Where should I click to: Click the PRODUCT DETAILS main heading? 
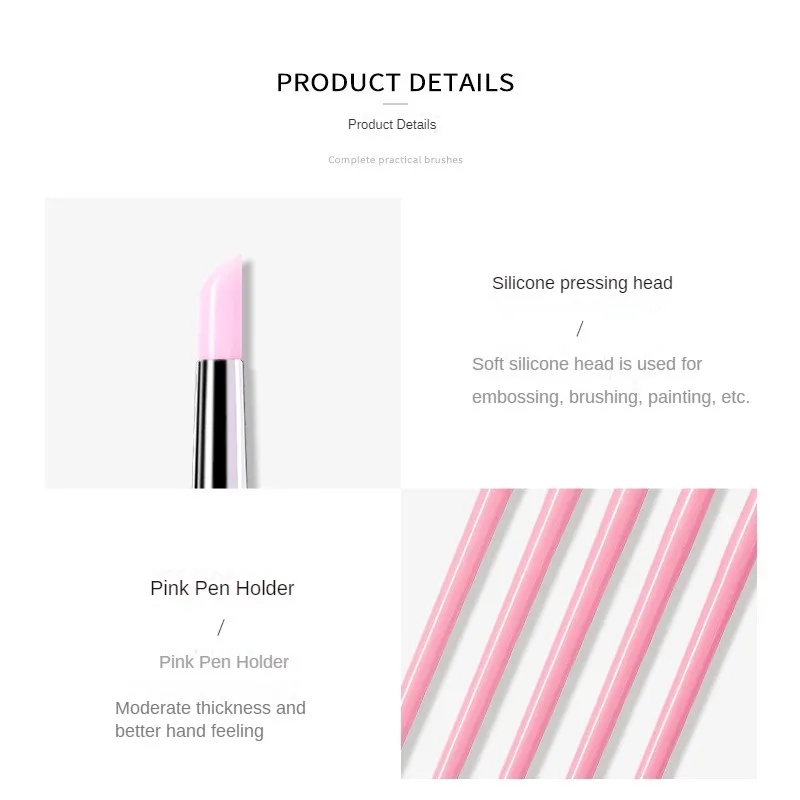(x=395, y=83)
